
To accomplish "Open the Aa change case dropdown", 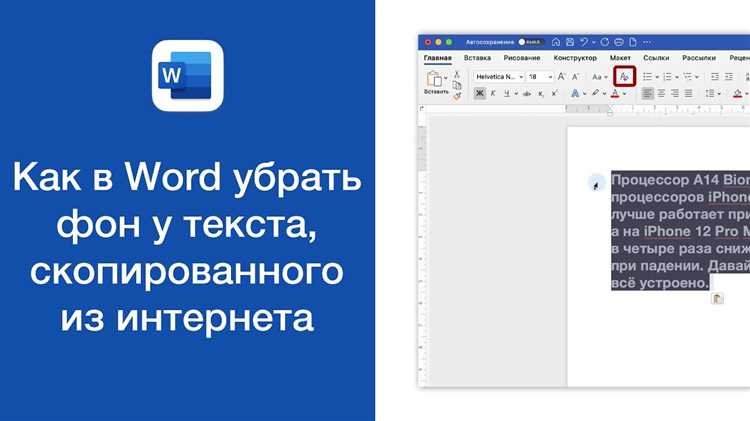I will tap(599, 77).
